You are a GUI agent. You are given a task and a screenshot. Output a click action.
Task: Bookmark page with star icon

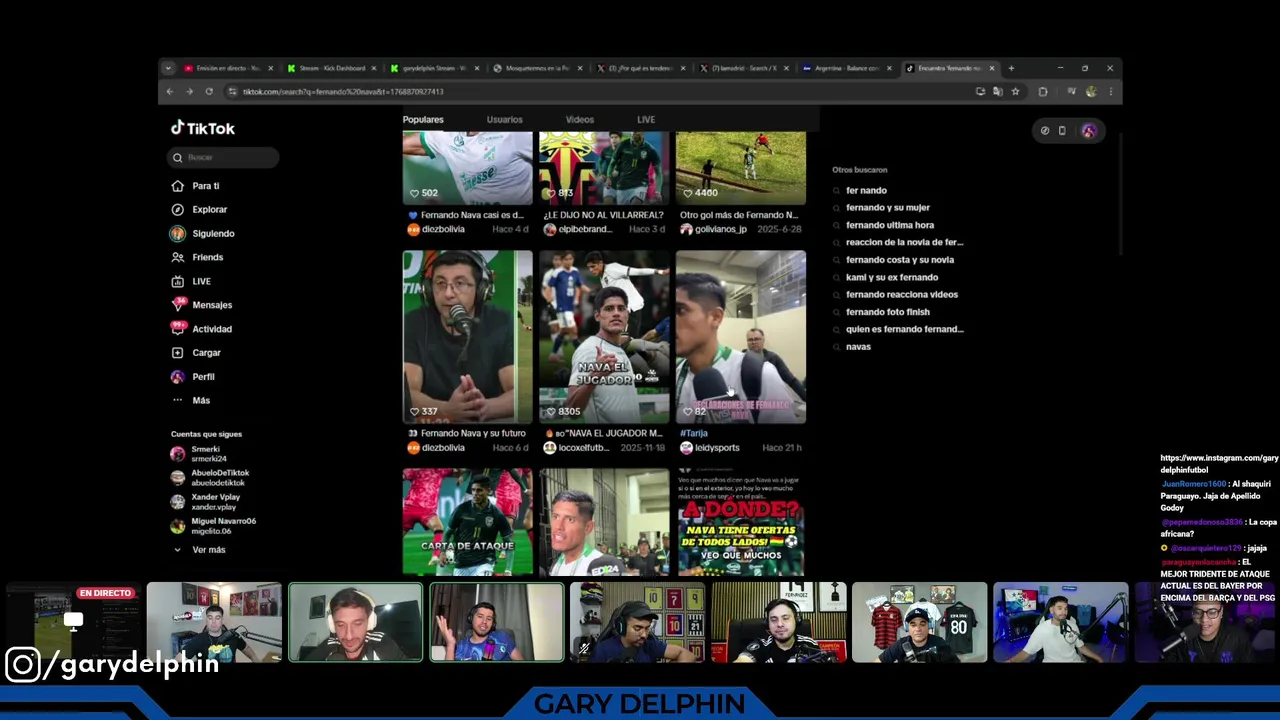point(1015,92)
